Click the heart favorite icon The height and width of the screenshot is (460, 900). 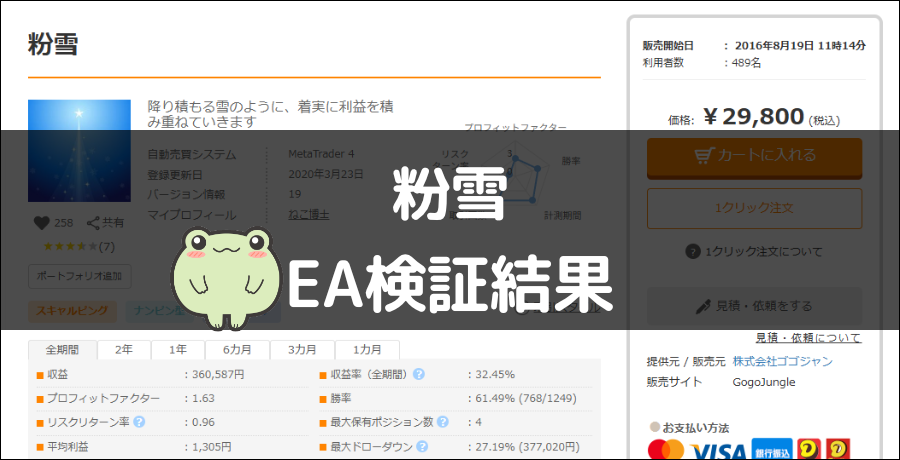(41, 223)
